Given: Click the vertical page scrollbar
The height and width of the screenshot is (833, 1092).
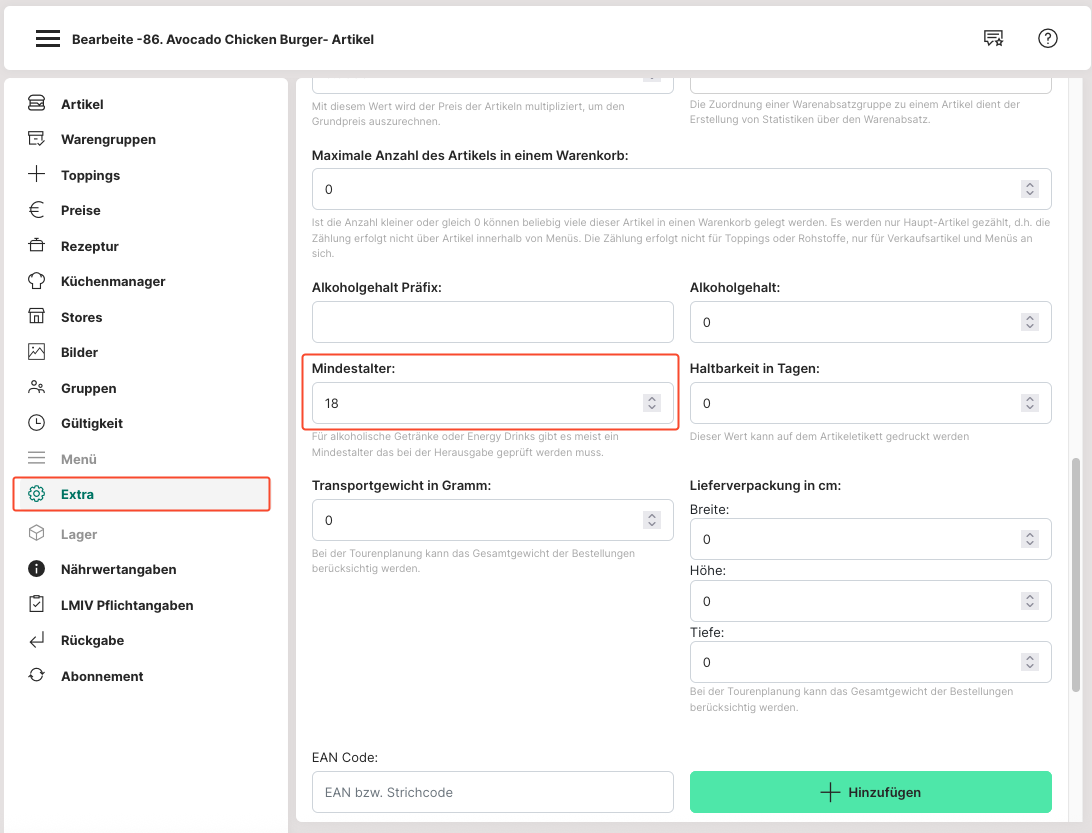Looking at the screenshot, I should click(1076, 575).
